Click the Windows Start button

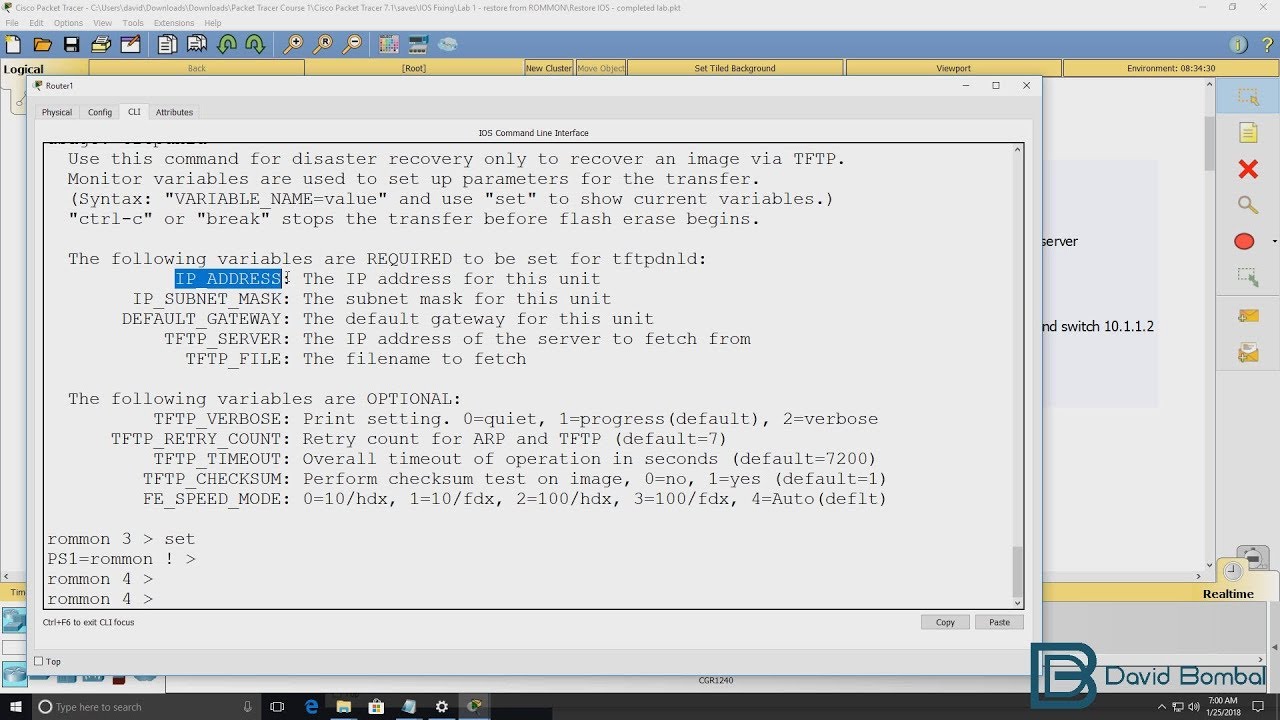pos(15,706)
